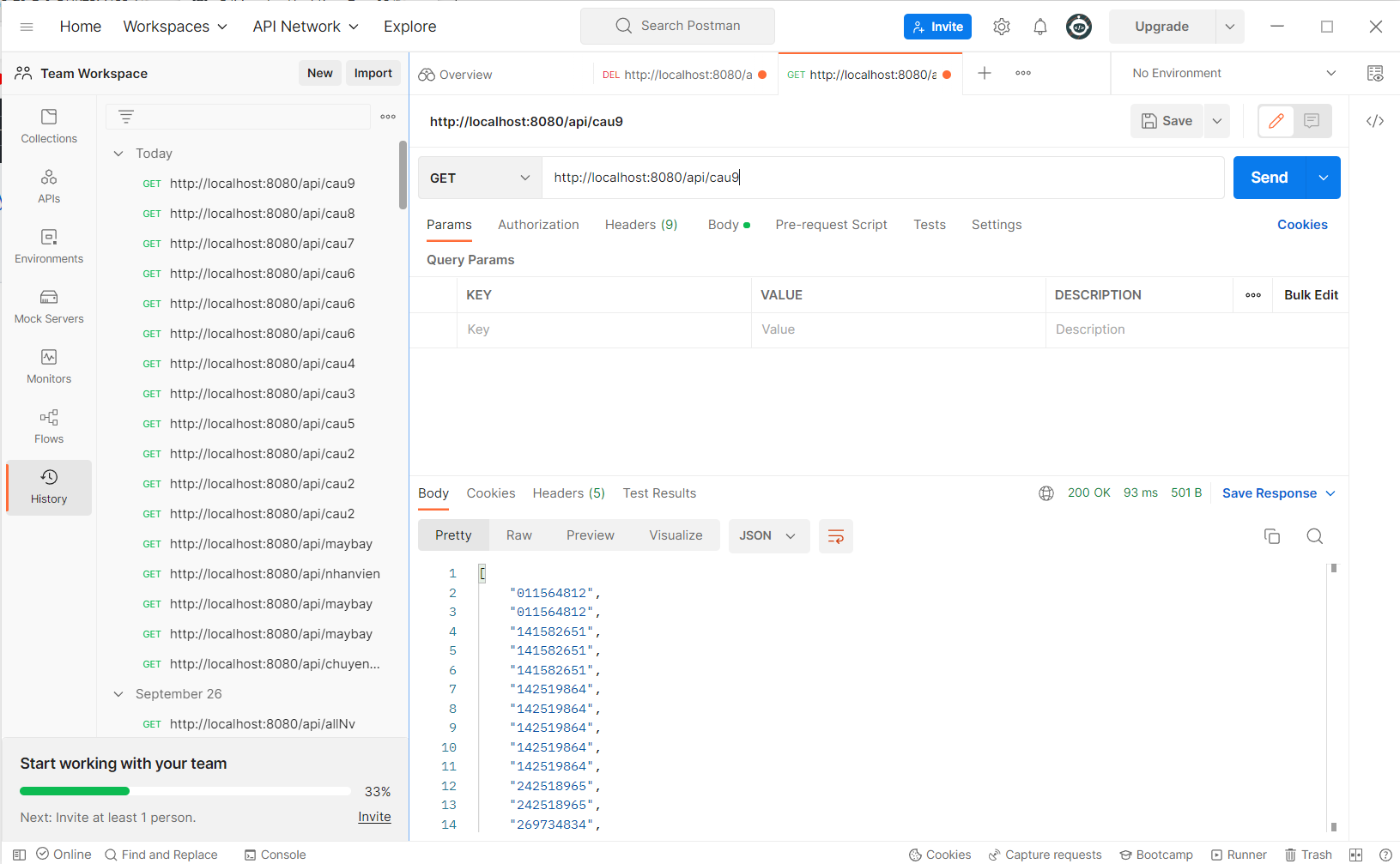The width and height of the screenshot is (1400, 864).
Task: Click the Import button
Action: (373, 73)
